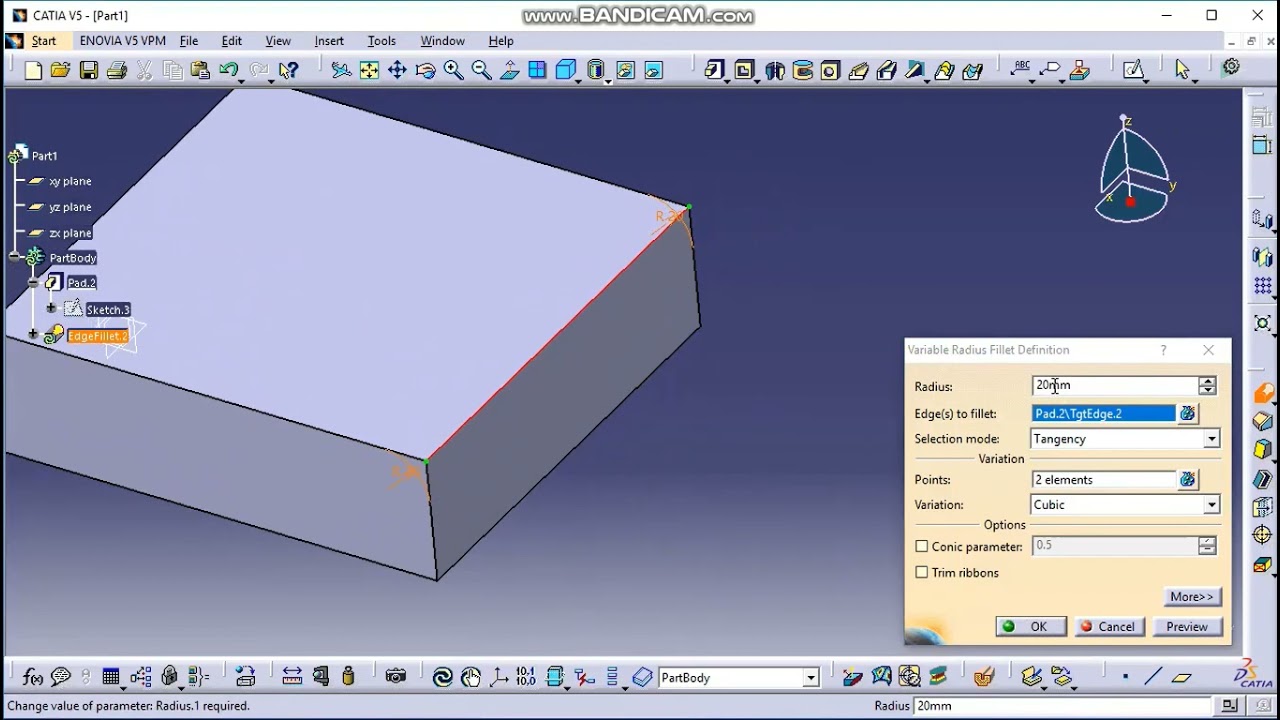The height and width of the screenshot is (720, 1280).
Task: Click the dialog help question mark
Action: (1163, 350)
